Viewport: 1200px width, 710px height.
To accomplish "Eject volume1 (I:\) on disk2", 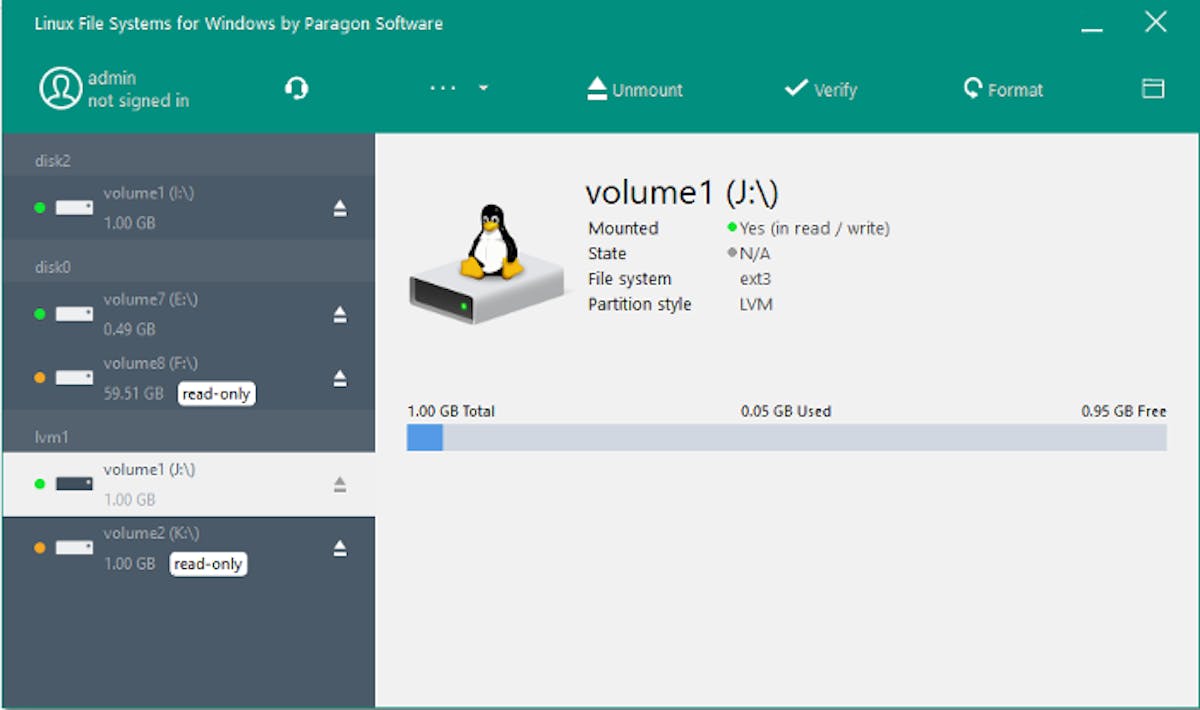I will tap(340, 207).
